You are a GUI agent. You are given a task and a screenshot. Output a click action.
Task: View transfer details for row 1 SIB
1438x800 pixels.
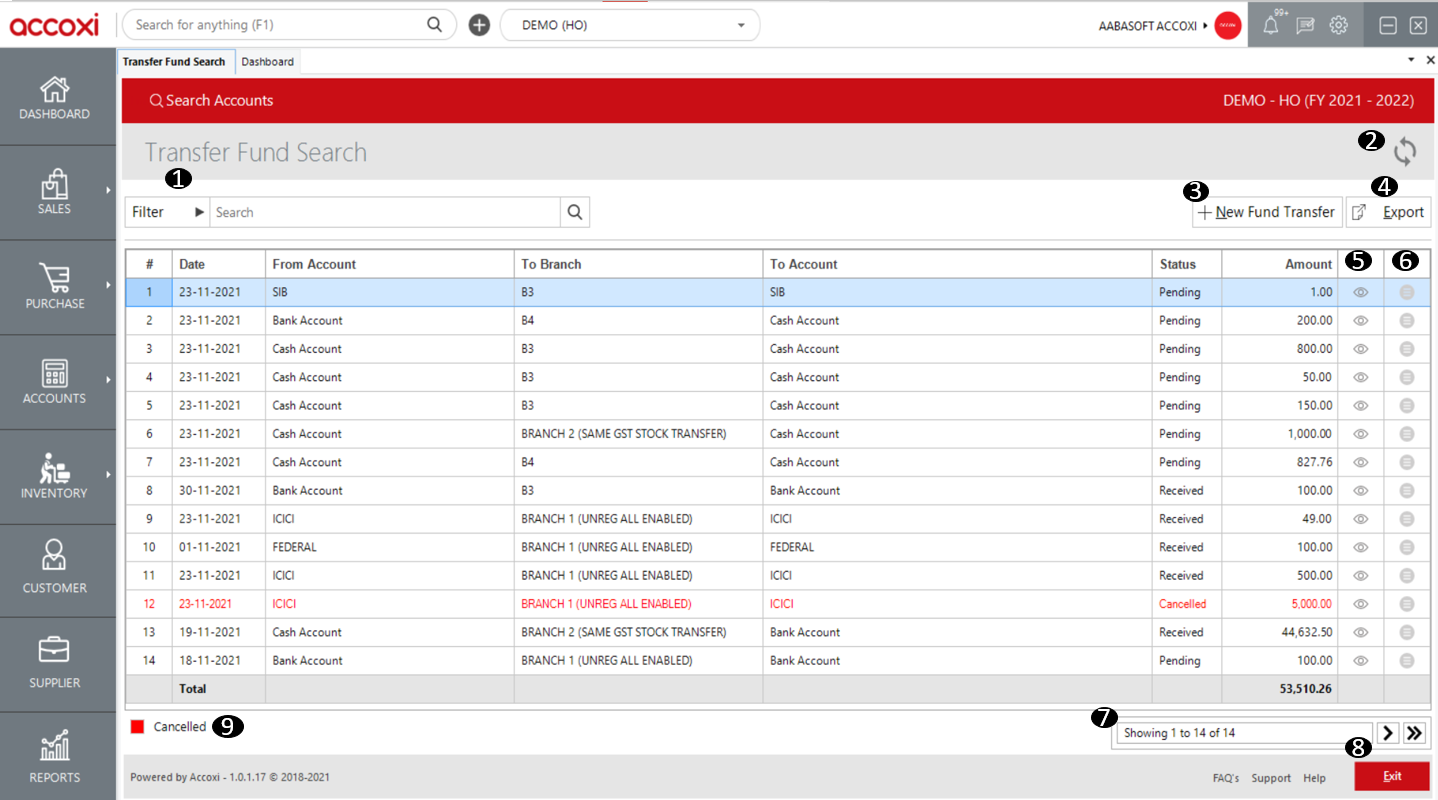pyautogui.click(x=1360, y=293)
